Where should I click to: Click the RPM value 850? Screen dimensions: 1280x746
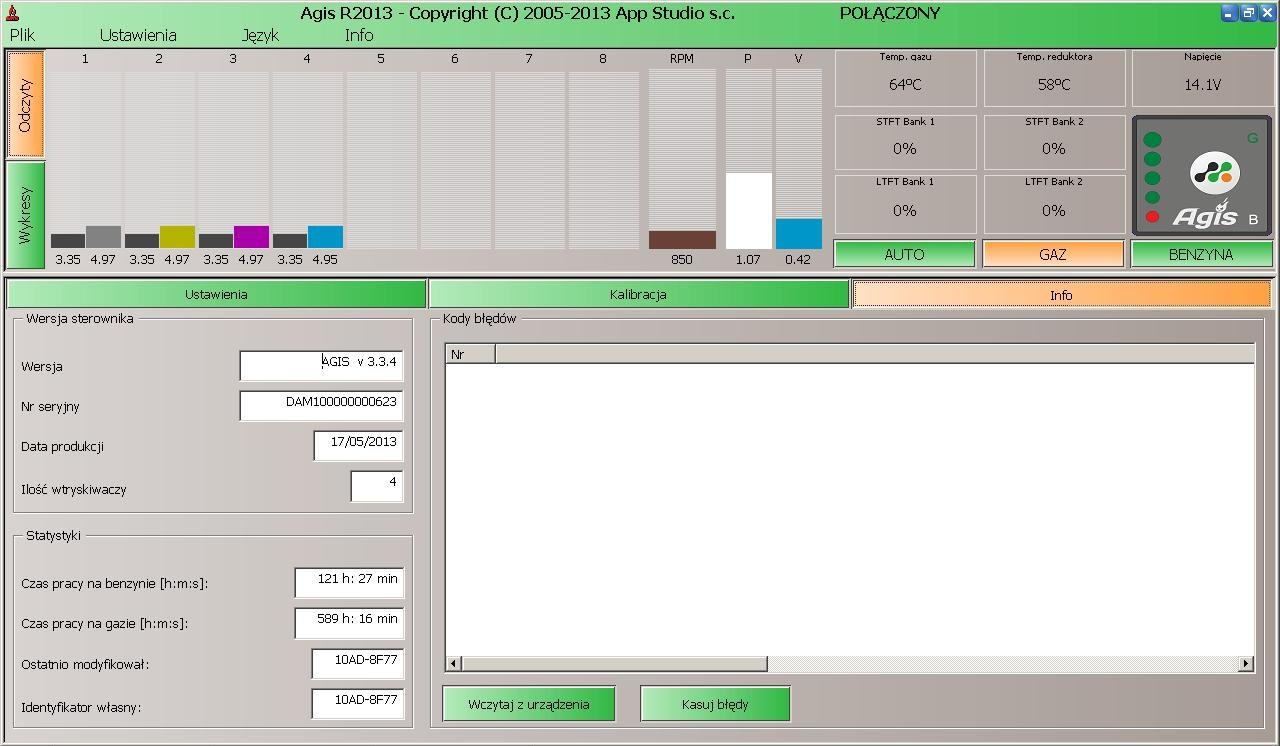682,260
